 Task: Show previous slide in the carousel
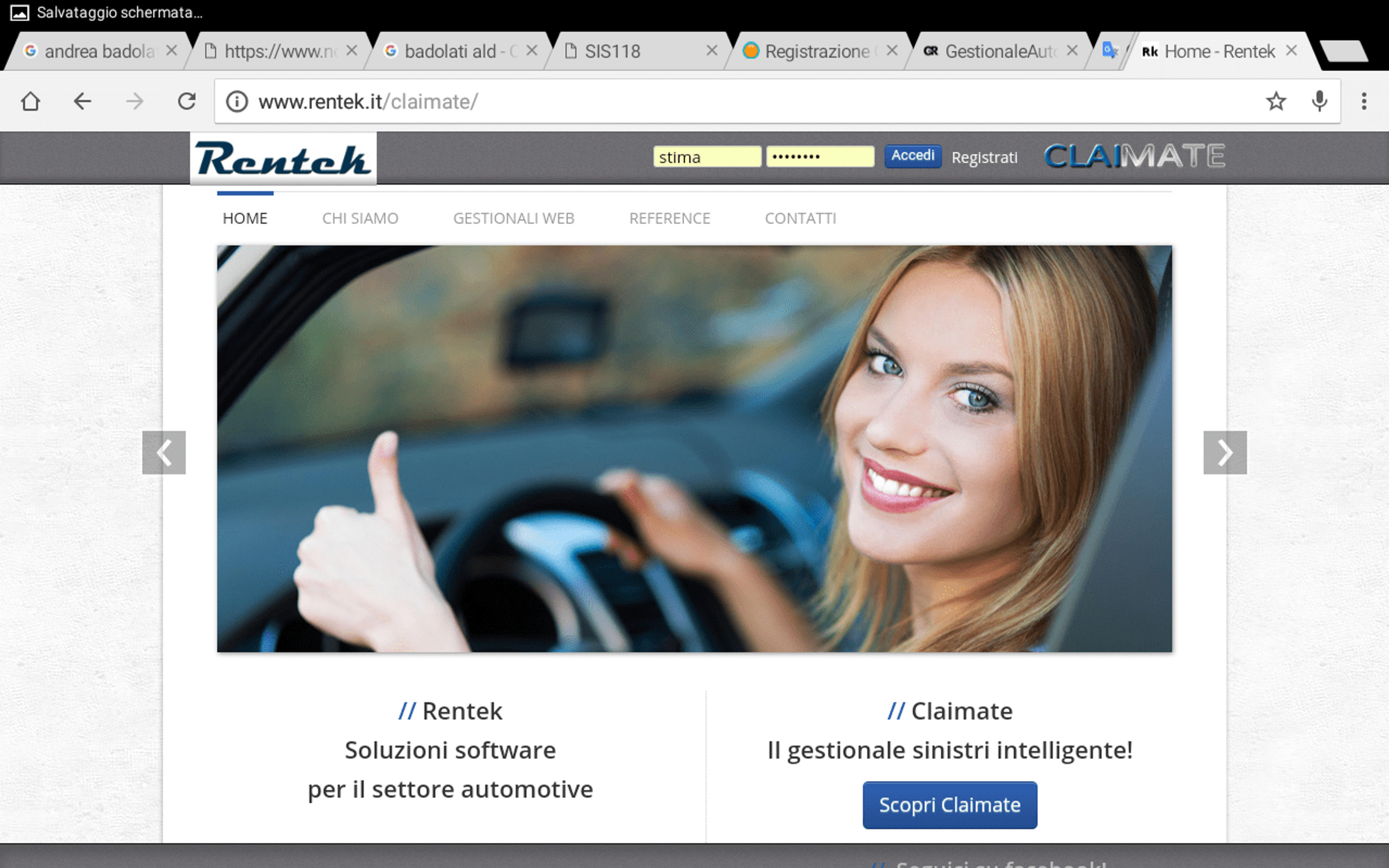(164, 452)
